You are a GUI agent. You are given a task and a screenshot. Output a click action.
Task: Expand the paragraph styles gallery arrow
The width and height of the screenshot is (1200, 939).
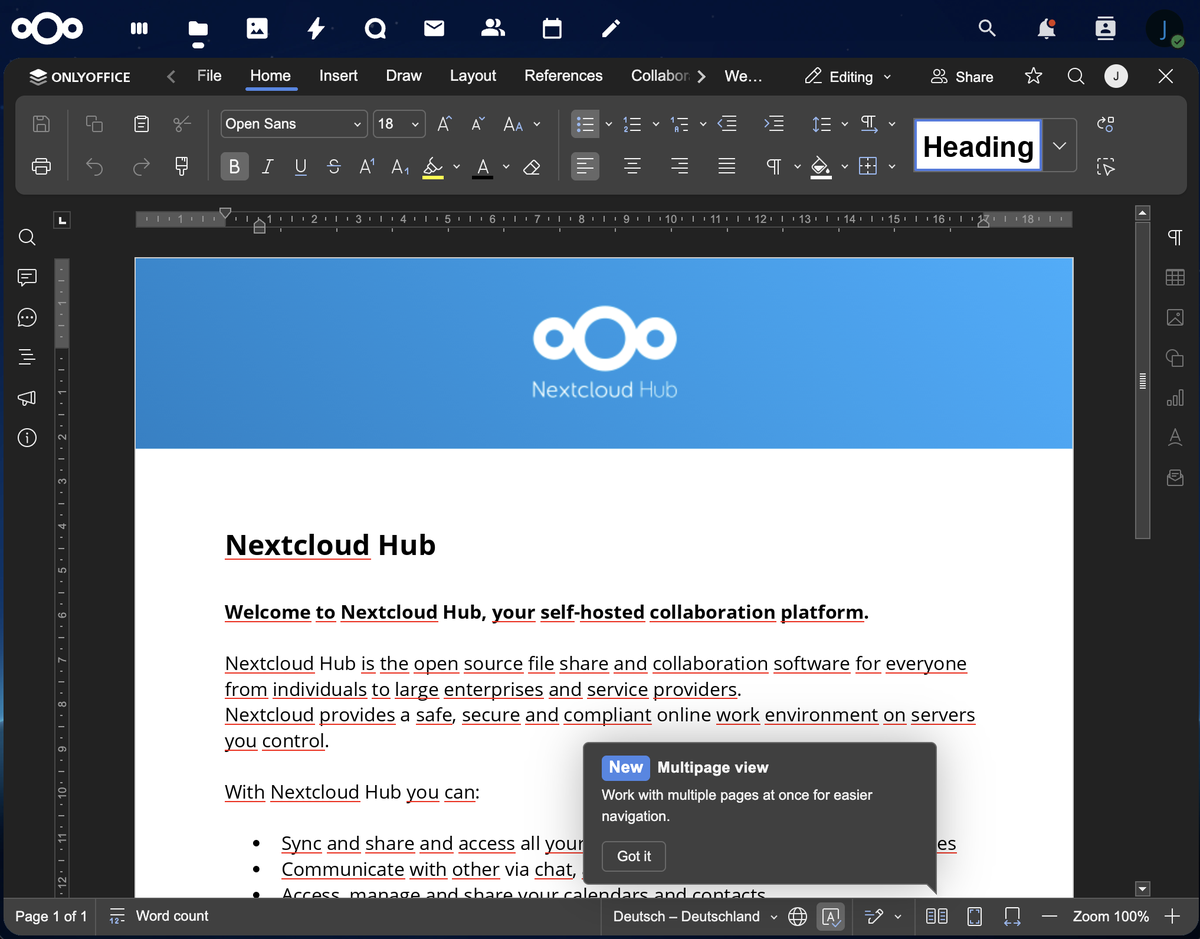1060,146
